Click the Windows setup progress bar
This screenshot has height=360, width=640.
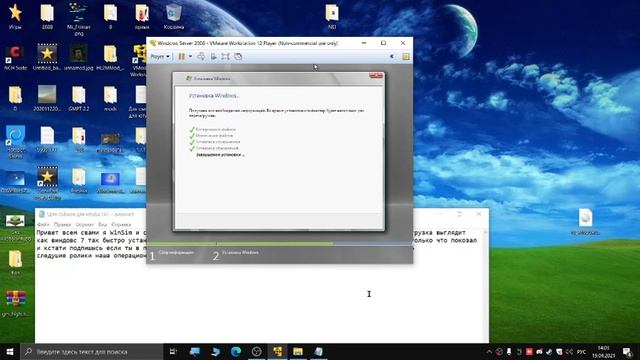pyautogui.click(x=280, y=244)
